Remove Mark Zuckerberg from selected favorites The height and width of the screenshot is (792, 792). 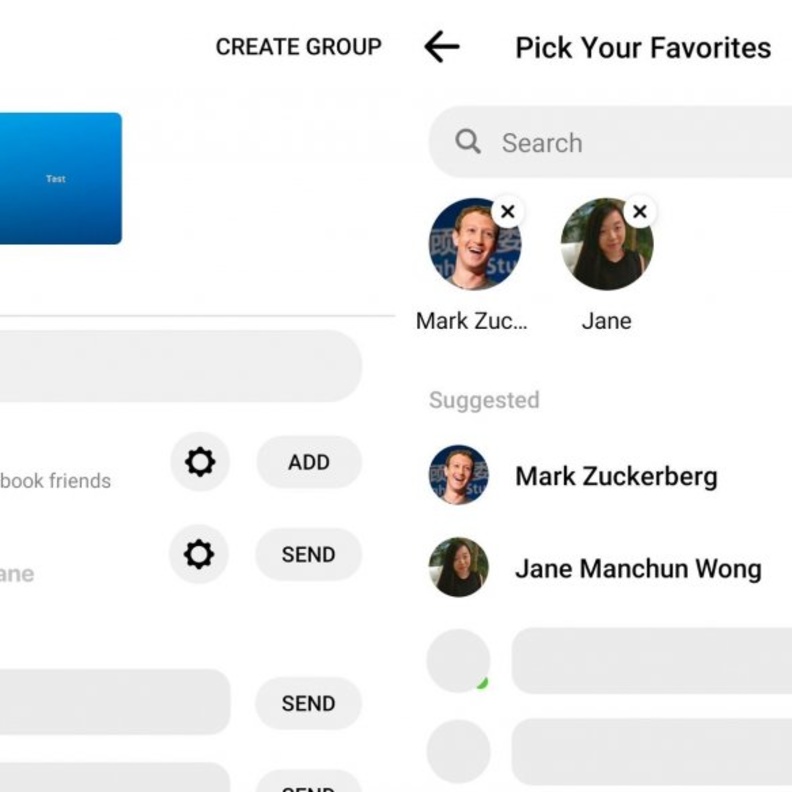508,211
